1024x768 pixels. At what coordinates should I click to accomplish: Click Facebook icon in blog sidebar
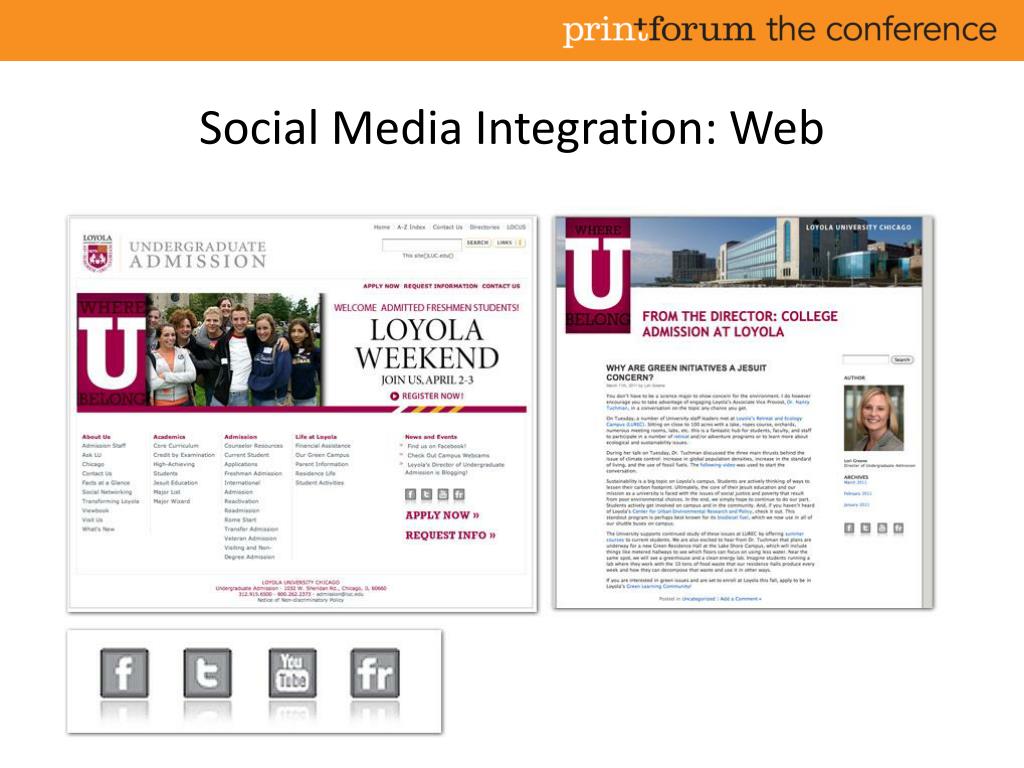click(x=849, y=528)
